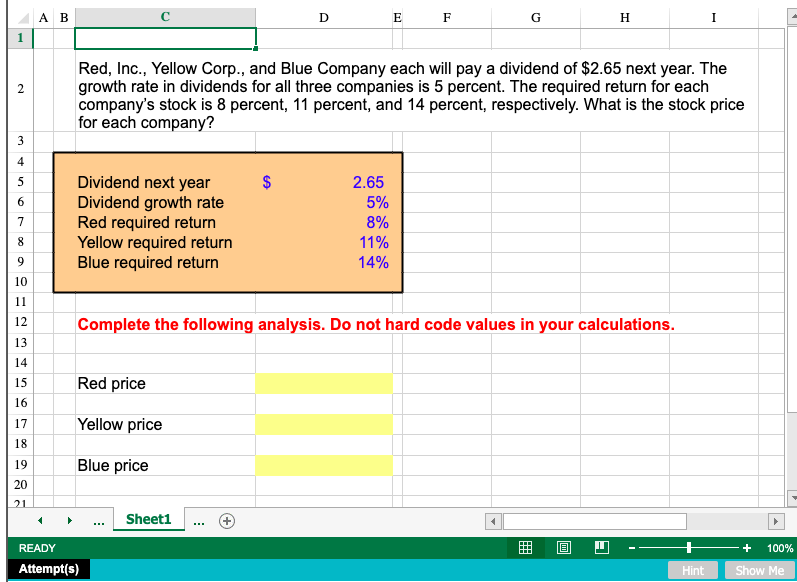Screen dimensions: 797x582
Task: Select column B header
Action: (64, 18)
